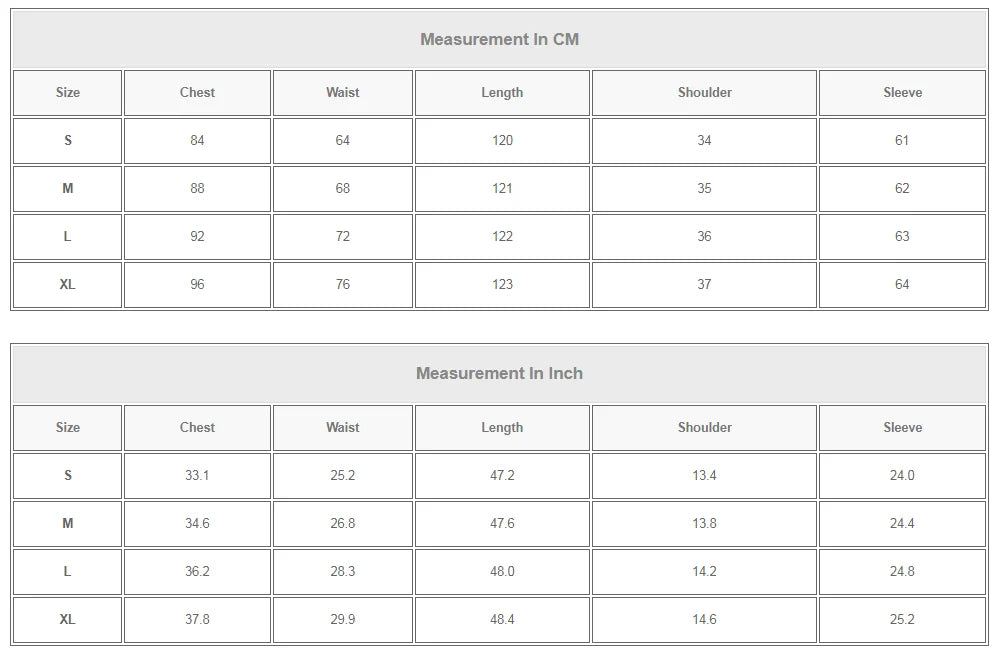Click the Sleeve header in CM table
Image resolution: width=999 pixels, height=660 pixels.
click(x=902, y=93)
